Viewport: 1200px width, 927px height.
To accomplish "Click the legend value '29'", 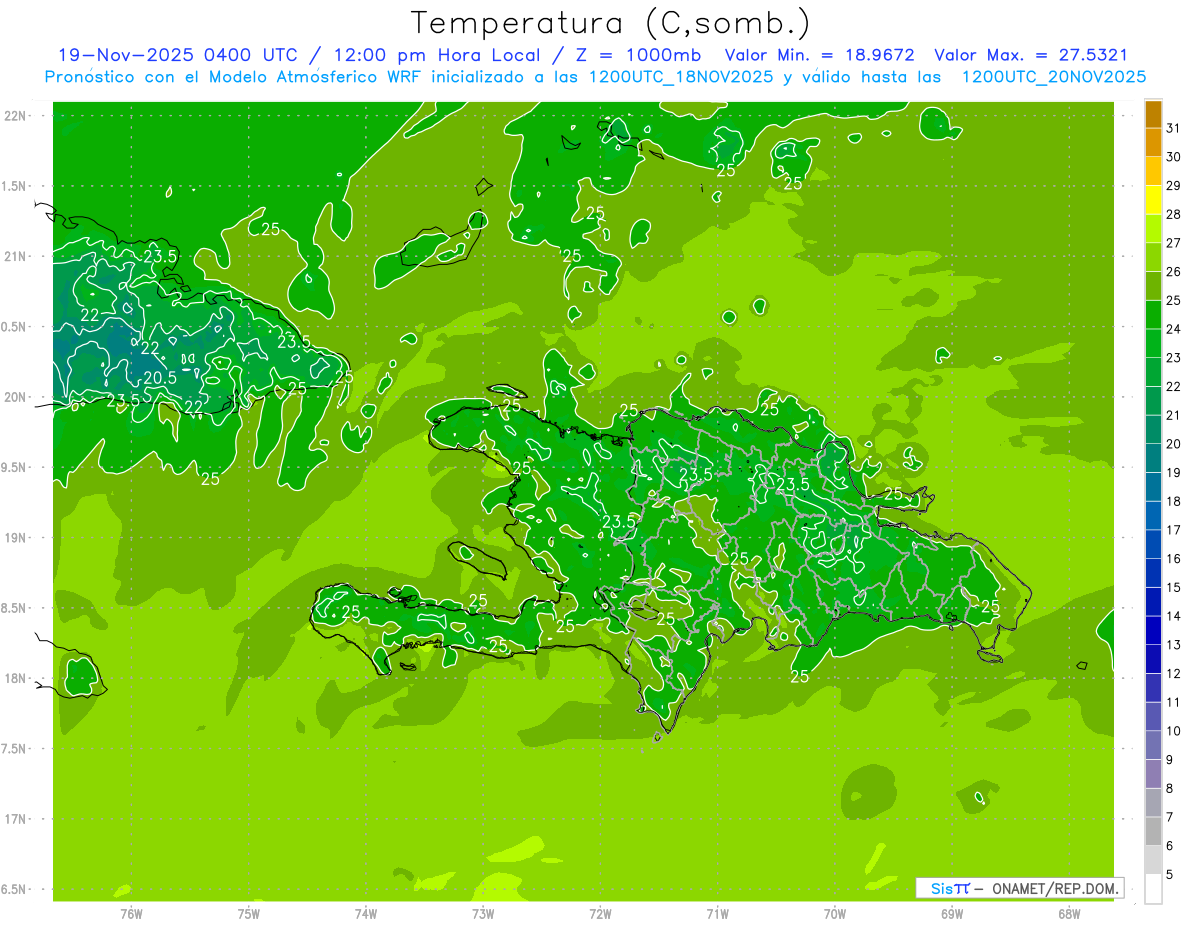I will [1173, 185].
